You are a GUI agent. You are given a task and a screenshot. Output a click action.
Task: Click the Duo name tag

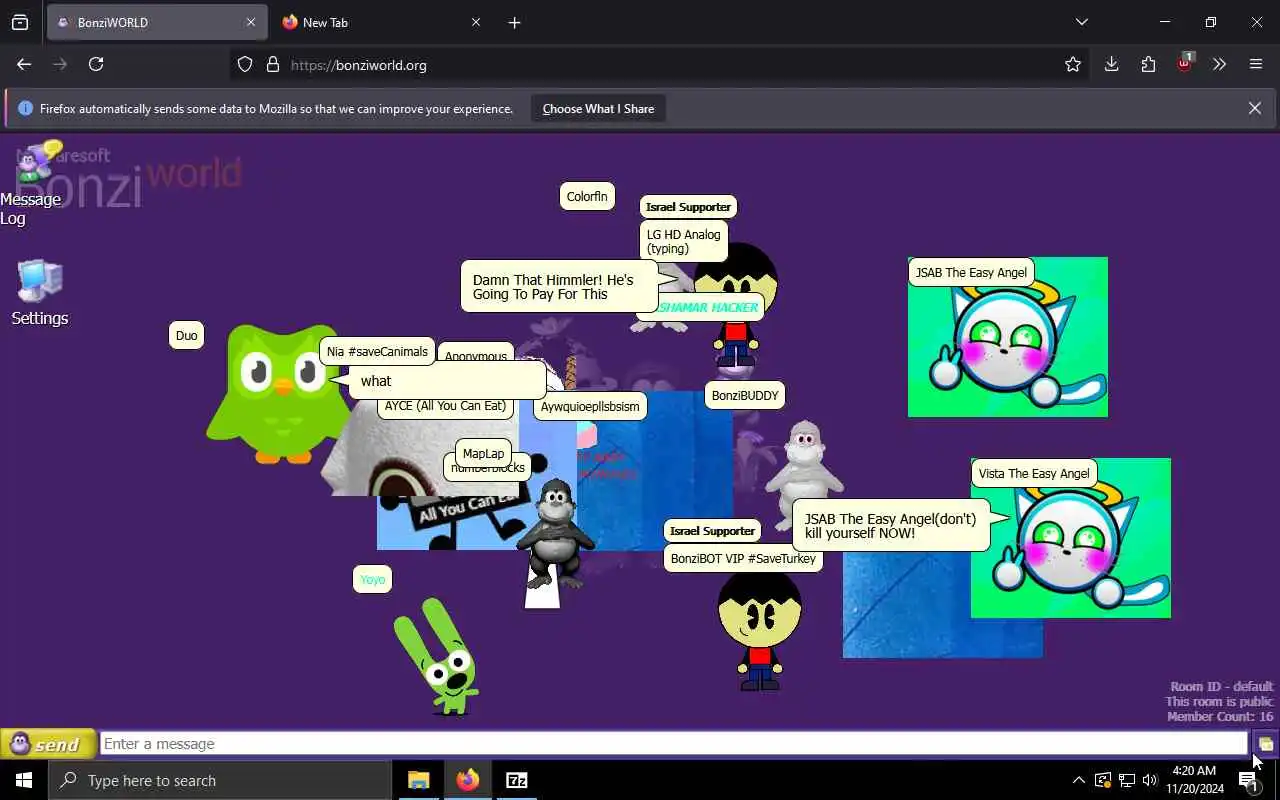pyautogui.click(x=187, y=335)
